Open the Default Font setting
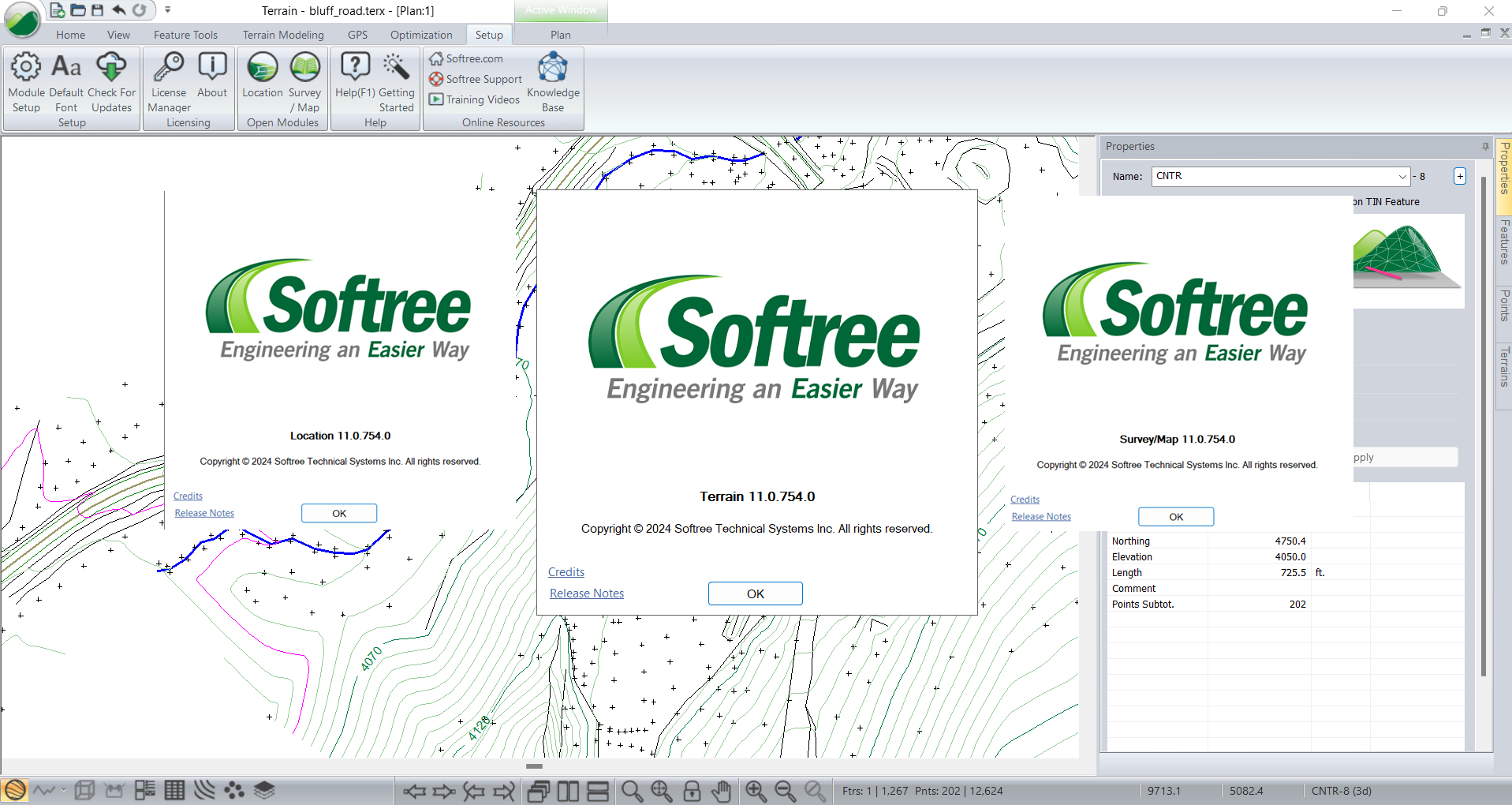The width and height of the screenshot is (1512, 805). click(66, 82)
